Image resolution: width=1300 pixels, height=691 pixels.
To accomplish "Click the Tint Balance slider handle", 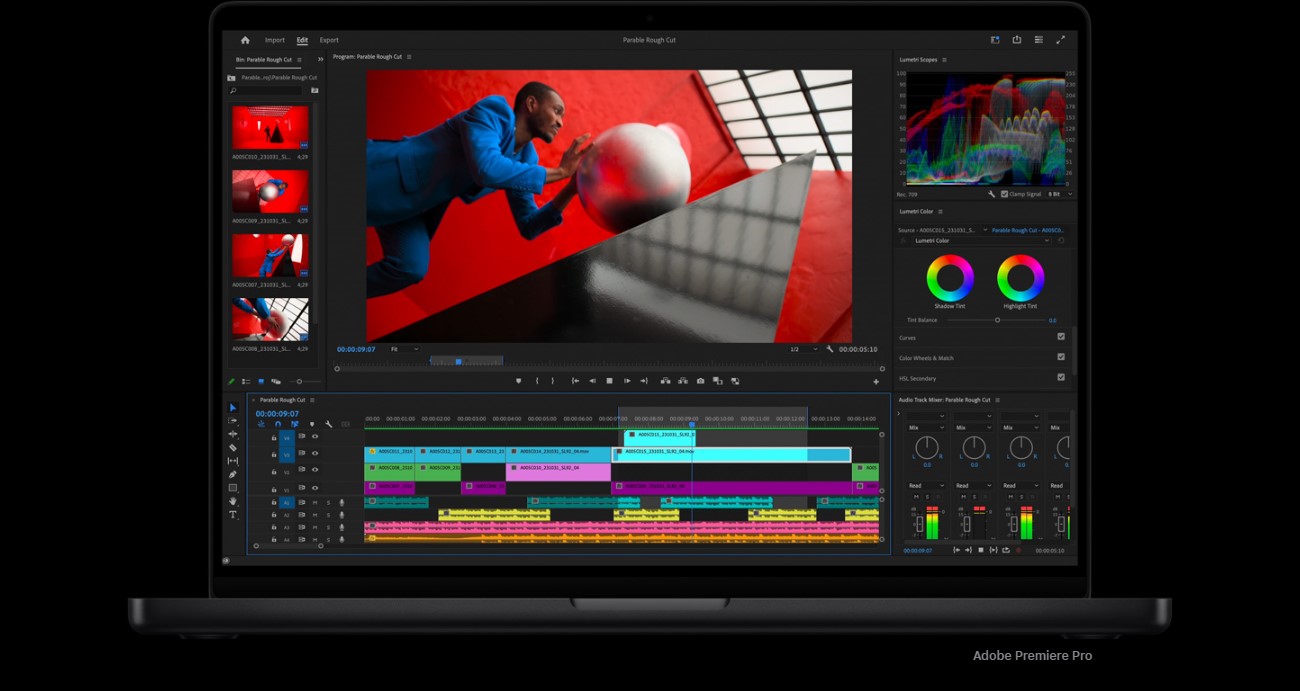I will (x=997, y=320).
